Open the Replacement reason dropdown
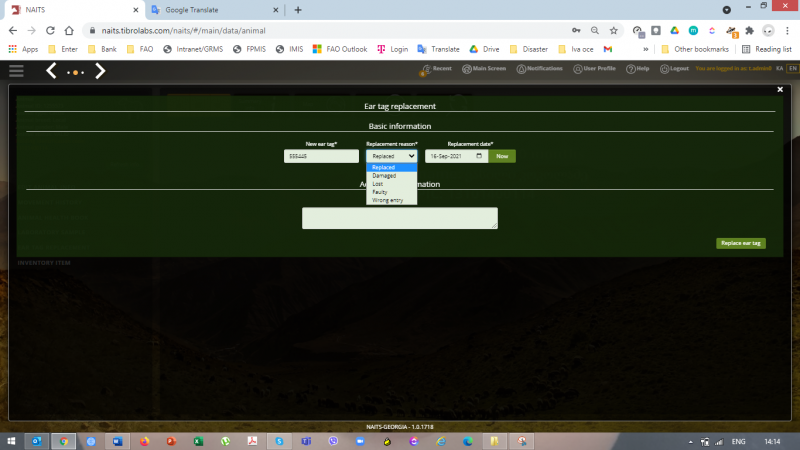This screenshot has height=450, width=800. pos(391,156)
